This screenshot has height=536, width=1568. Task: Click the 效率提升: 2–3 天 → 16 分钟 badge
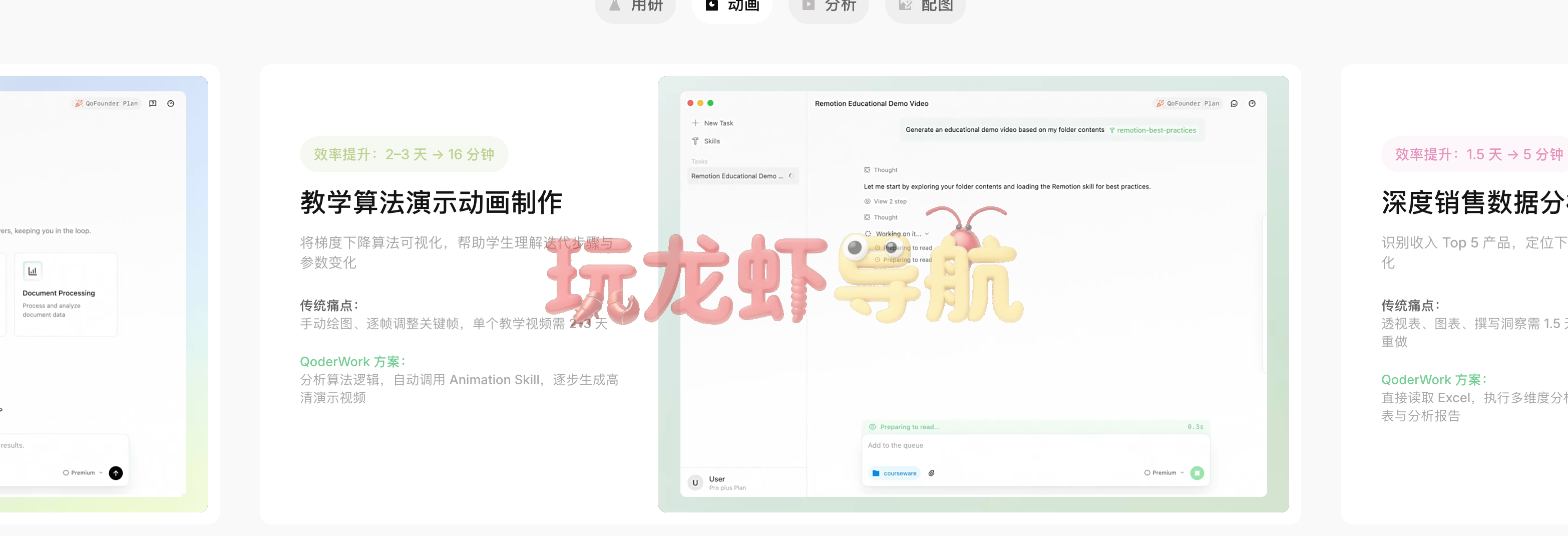(x=404, y=155)
